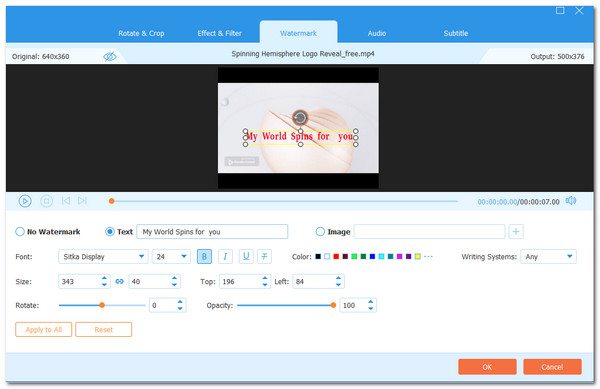Viewport: 600px width, 389px height.
Task: Pick the purple color swatch
Action: (x=409, y=256)
